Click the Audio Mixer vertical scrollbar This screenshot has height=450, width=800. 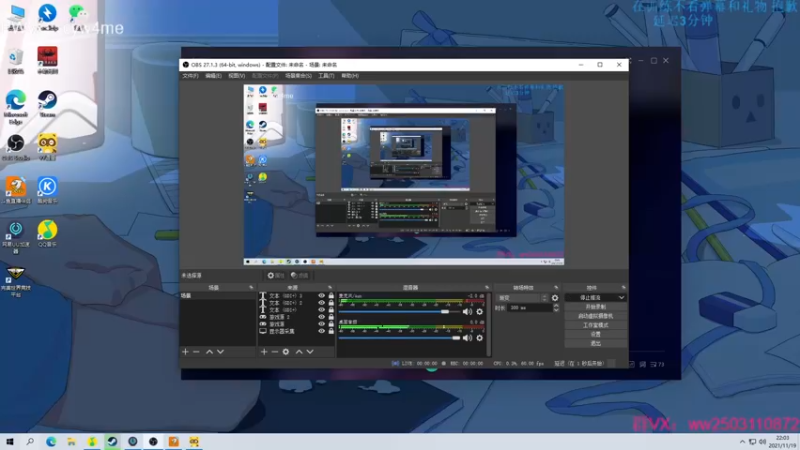tap(489, 324)
